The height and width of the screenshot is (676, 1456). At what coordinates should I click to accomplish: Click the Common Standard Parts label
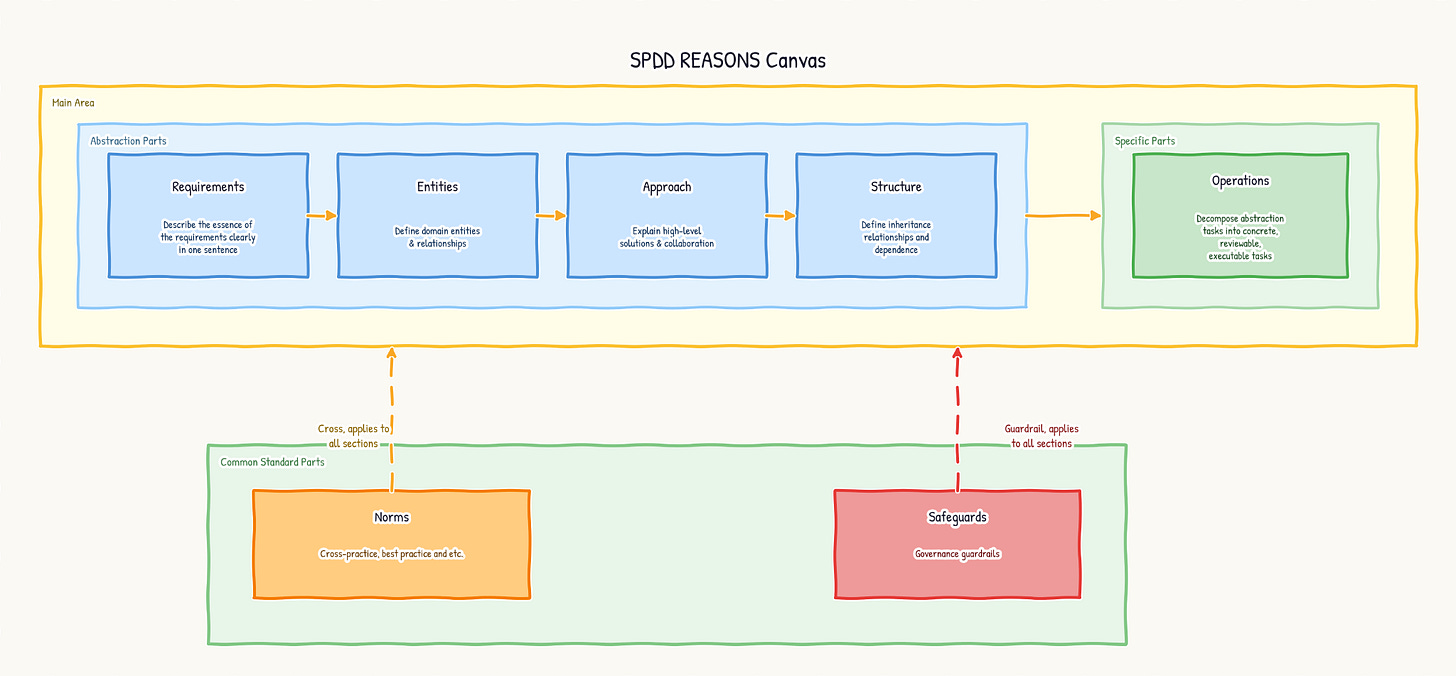pyautogui.click(x=272, y=462)
